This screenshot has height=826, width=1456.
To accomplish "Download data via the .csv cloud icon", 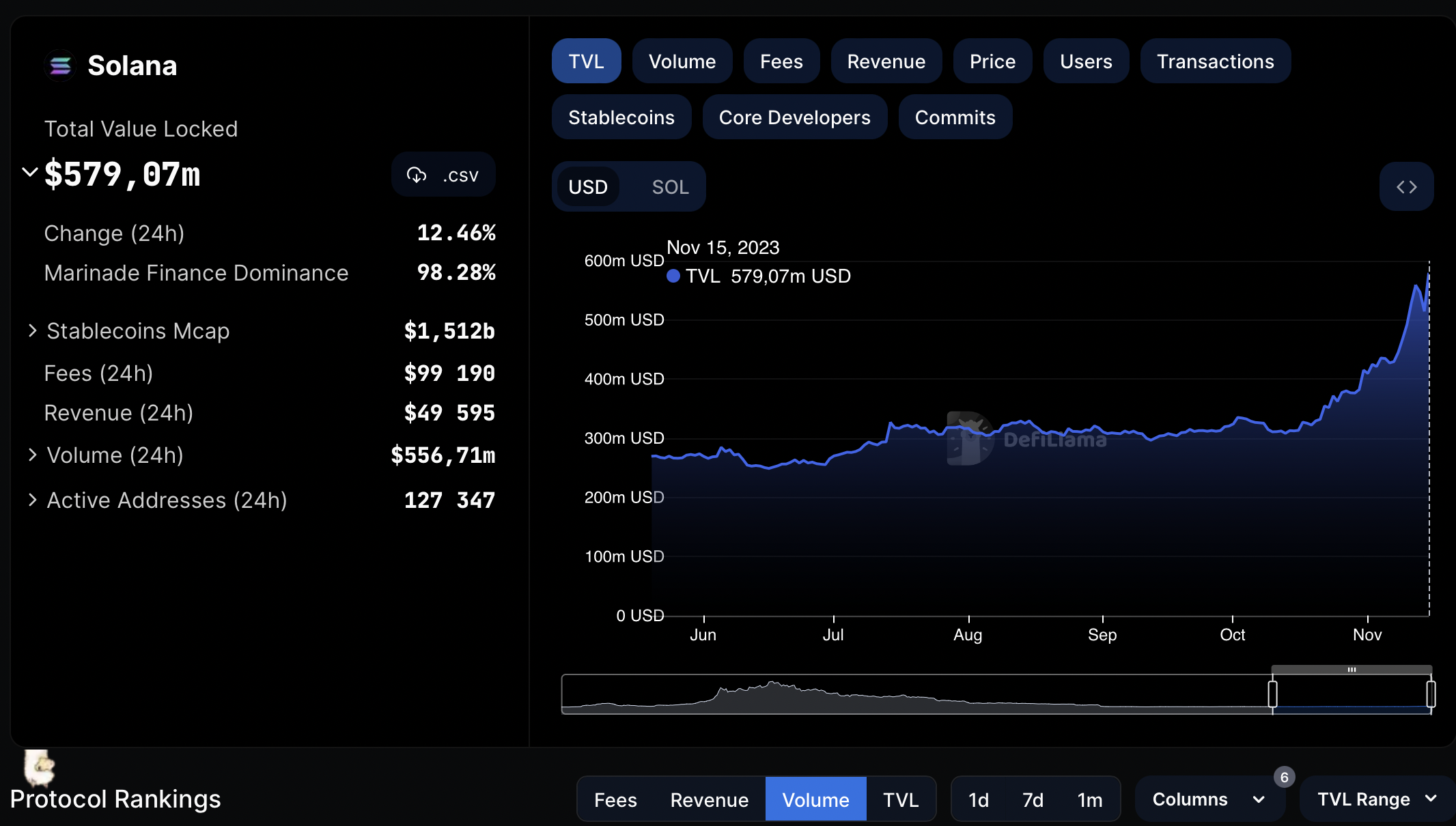I will pos(417,175).
